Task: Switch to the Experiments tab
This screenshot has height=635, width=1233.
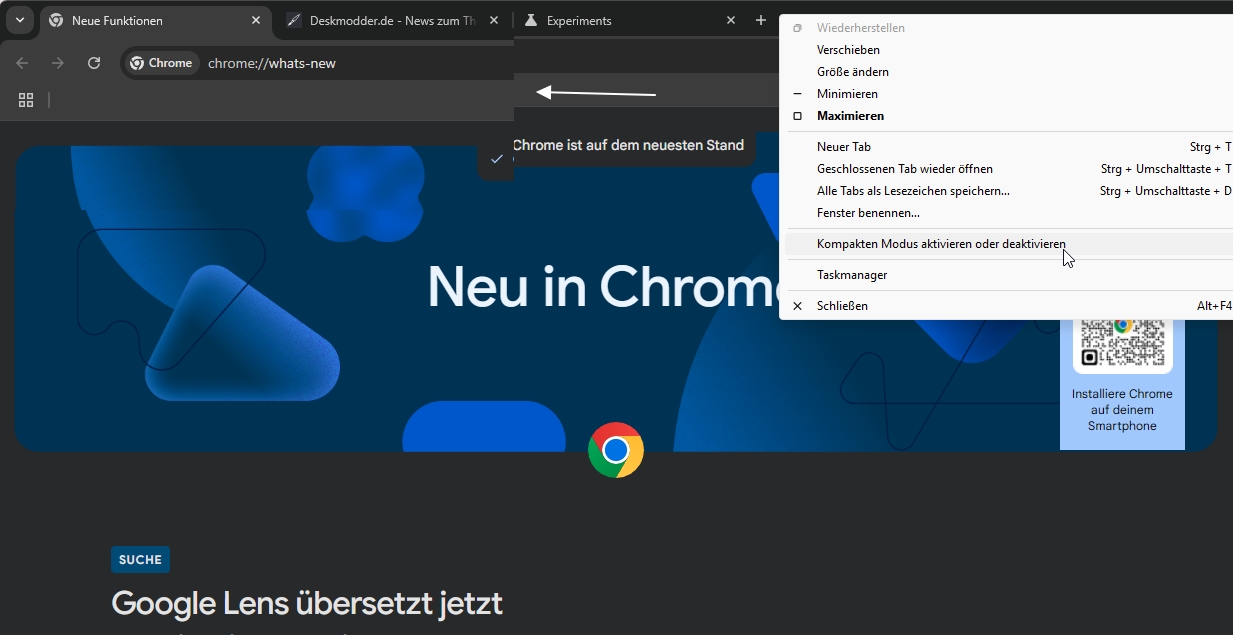Action: [620, 20]
